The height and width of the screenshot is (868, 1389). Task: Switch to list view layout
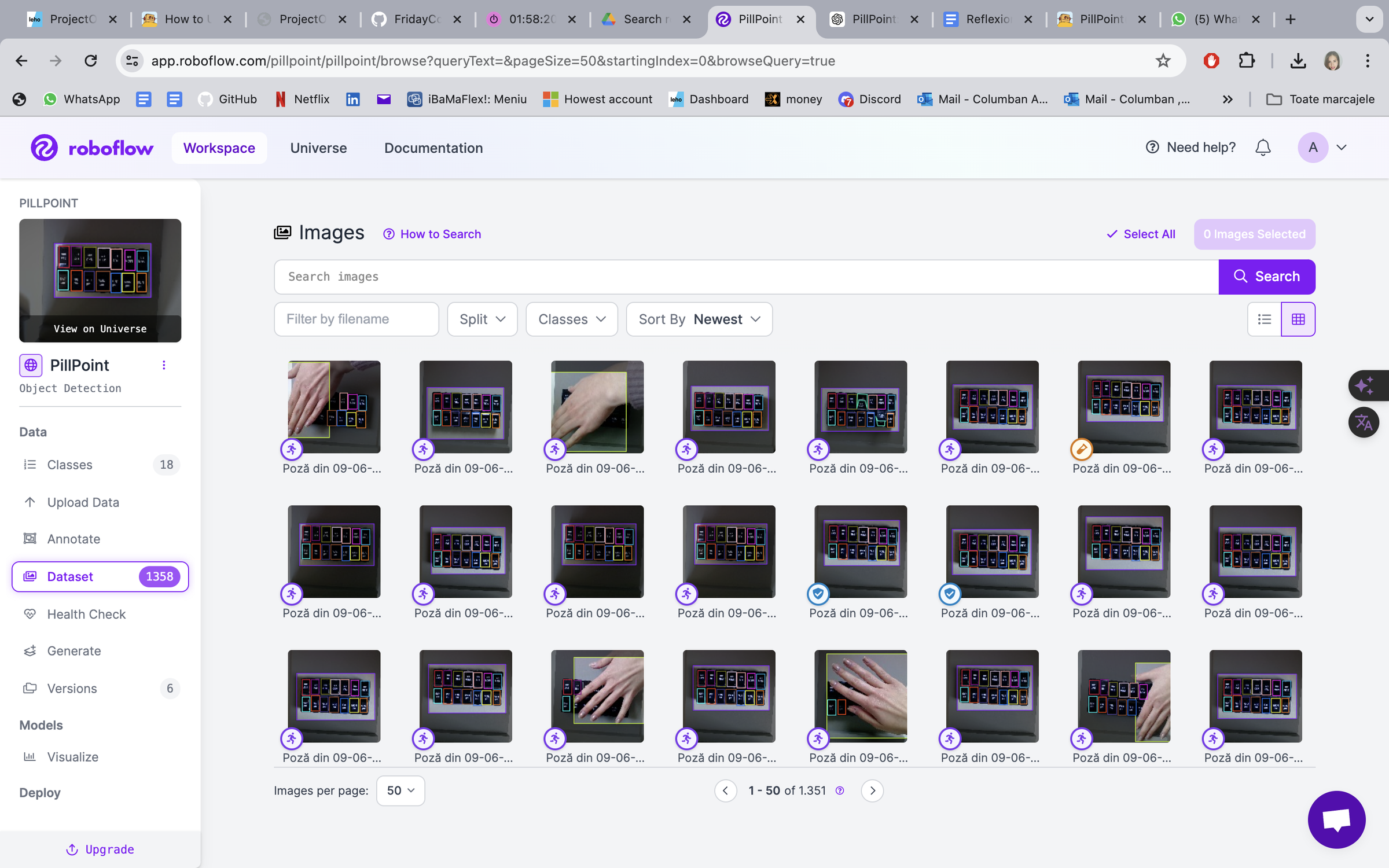coord(1264,319)
